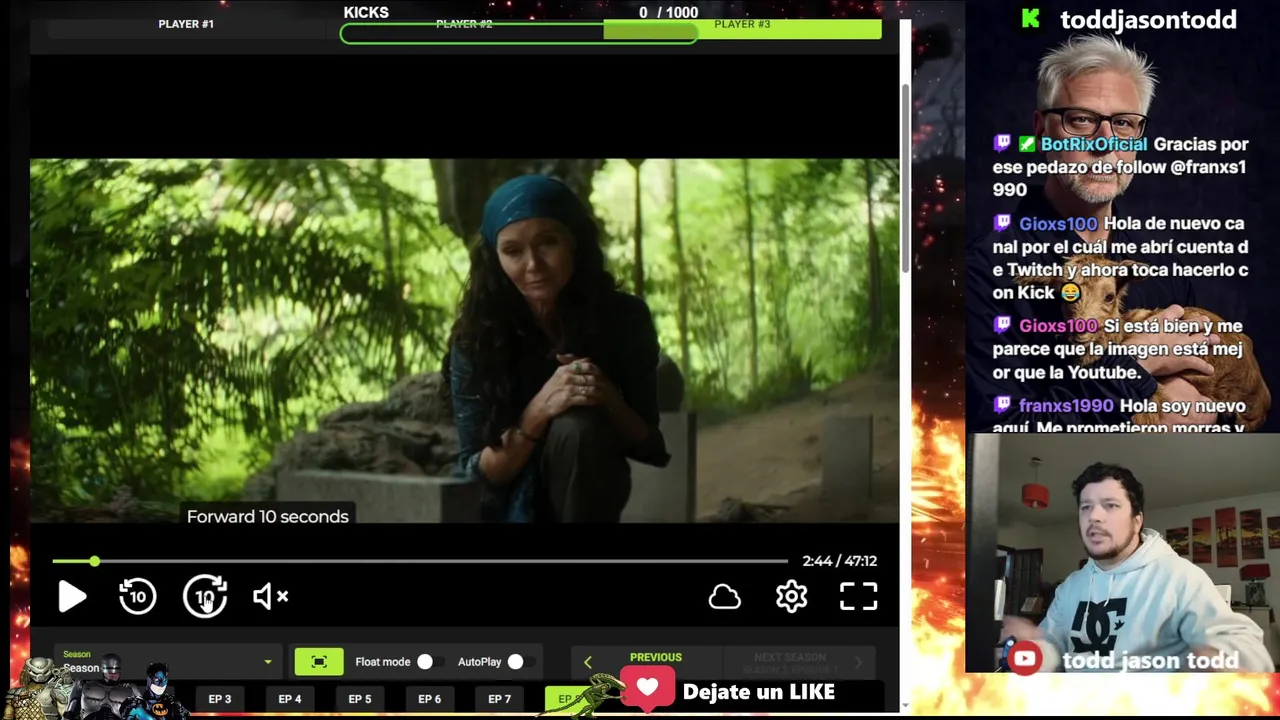Viewport: 1280px width, 720px height.
Task: Skip forward 10 seconds
Action: click(x=205, y=597)
